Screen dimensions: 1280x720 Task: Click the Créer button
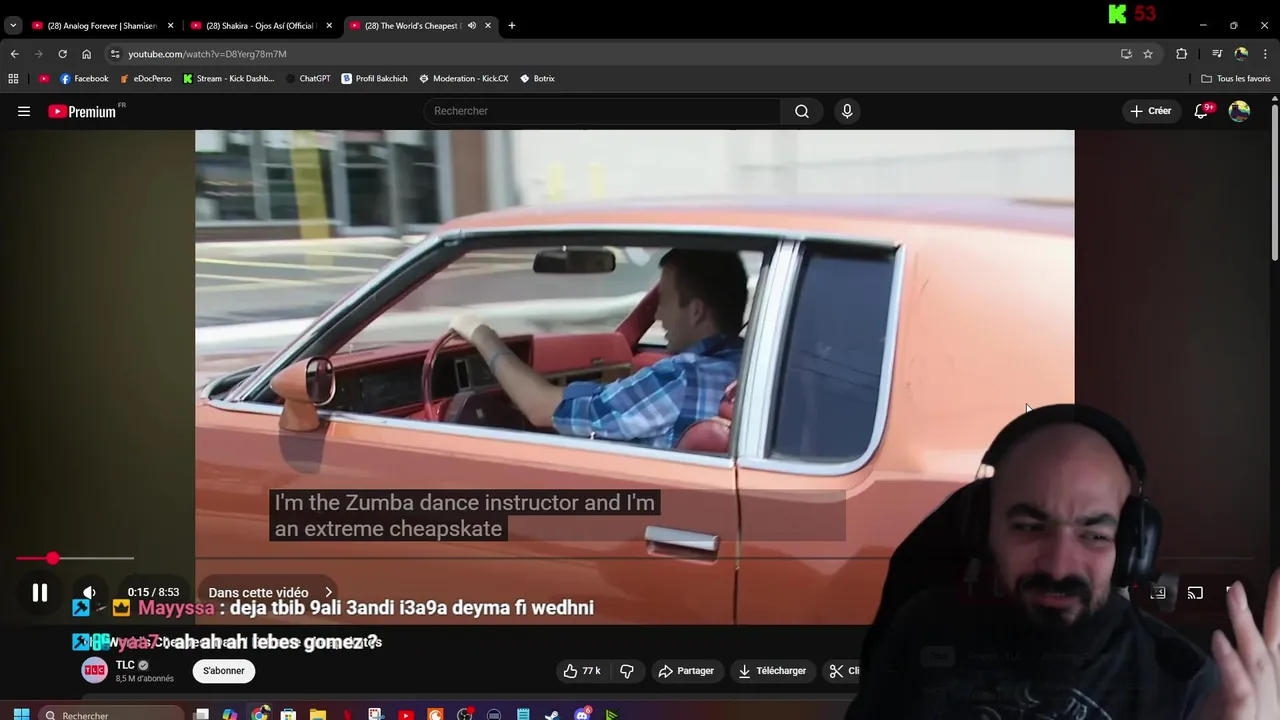[x=1150, y=111]
